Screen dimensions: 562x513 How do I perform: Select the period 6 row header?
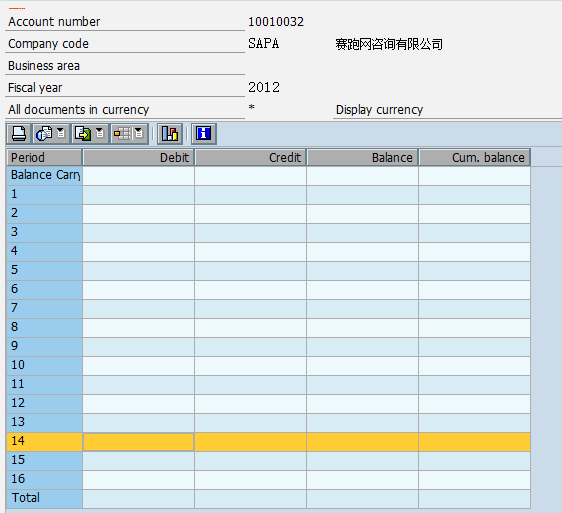(44, 289)
